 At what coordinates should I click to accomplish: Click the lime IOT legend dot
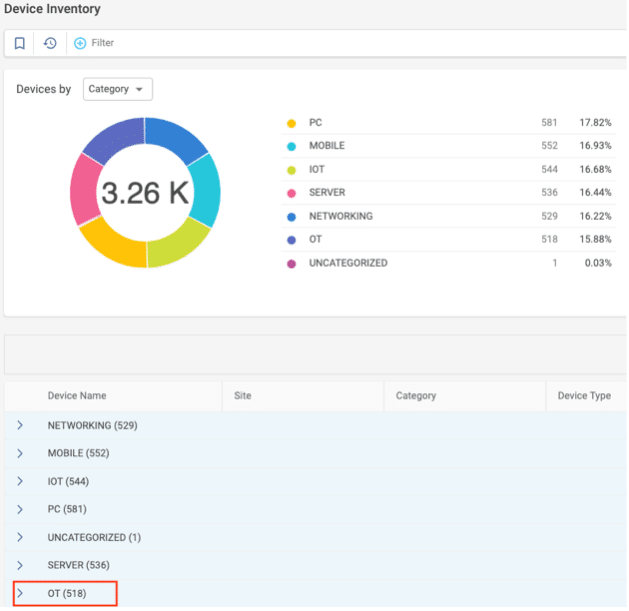click(292, 170)
